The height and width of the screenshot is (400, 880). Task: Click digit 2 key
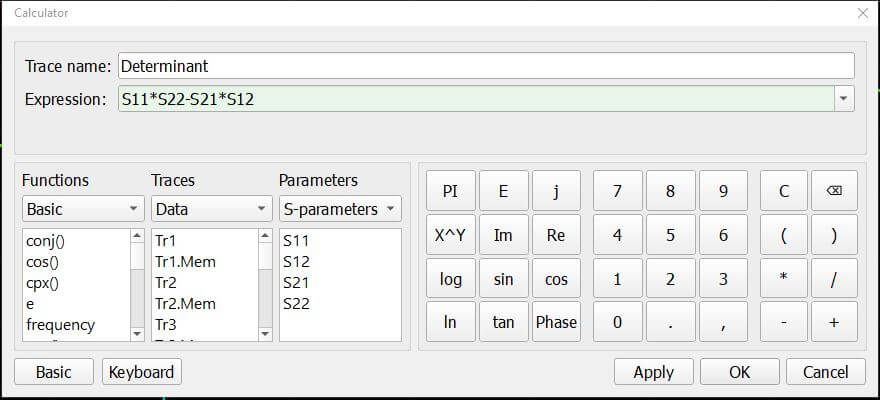670,278
